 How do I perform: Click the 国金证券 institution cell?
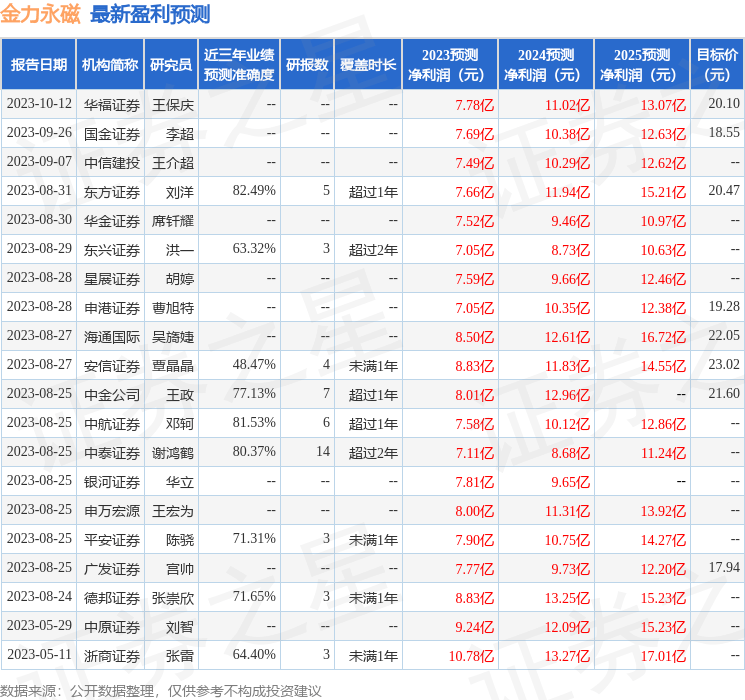tap(112, 134)
